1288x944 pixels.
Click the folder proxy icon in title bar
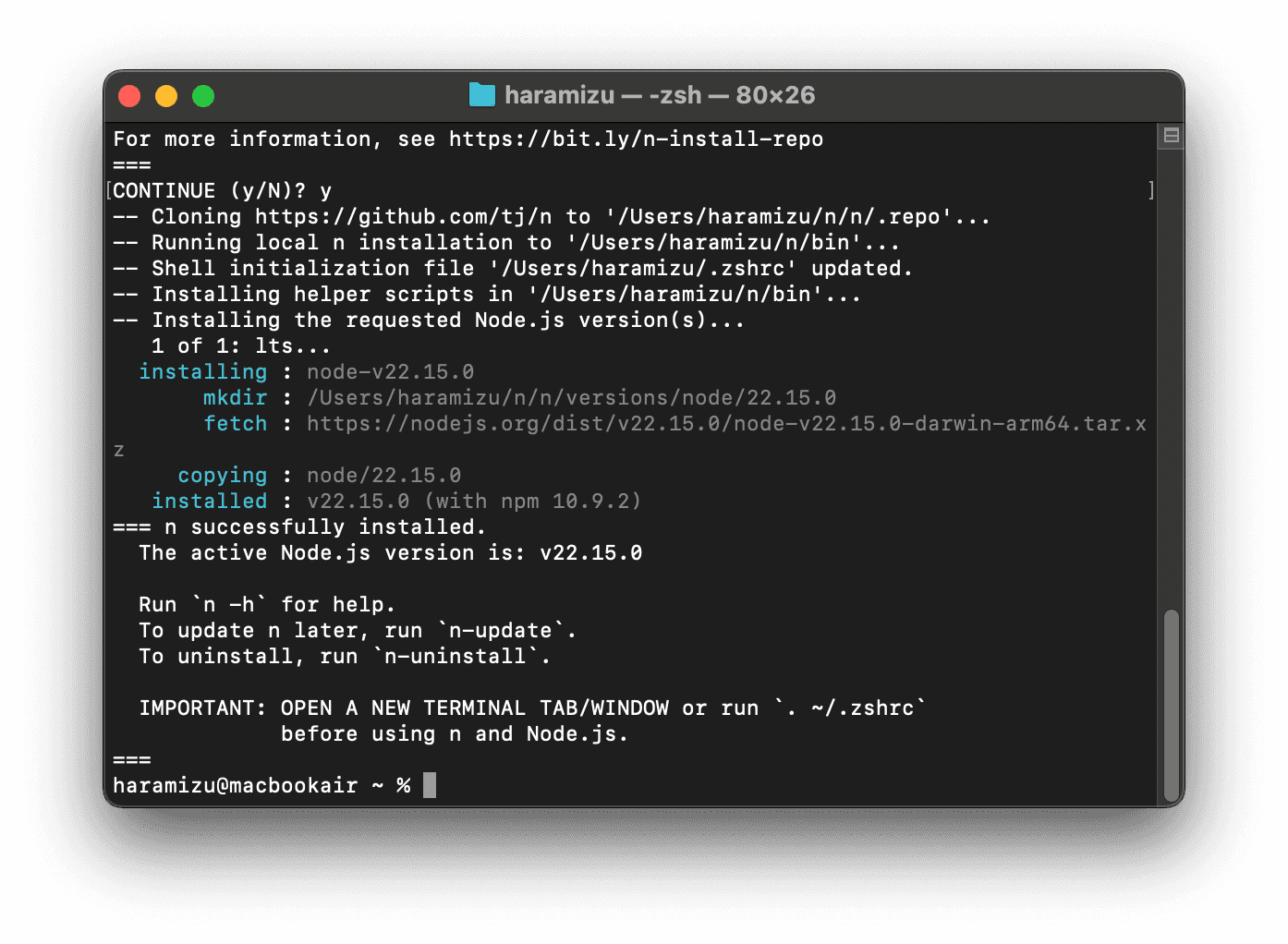[481, 95]
